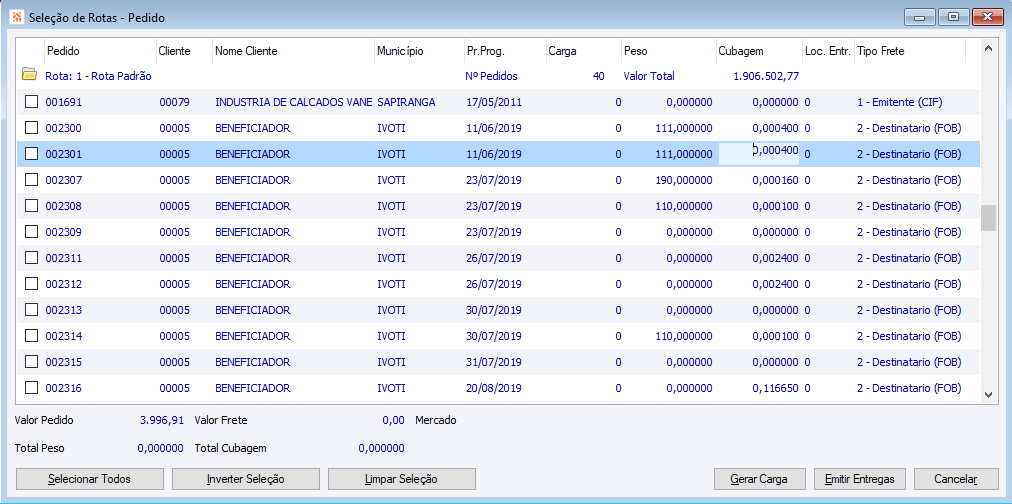This screenshot has height=504, width=1012.
Task: Click client code 00079
Action: point(174,102)
